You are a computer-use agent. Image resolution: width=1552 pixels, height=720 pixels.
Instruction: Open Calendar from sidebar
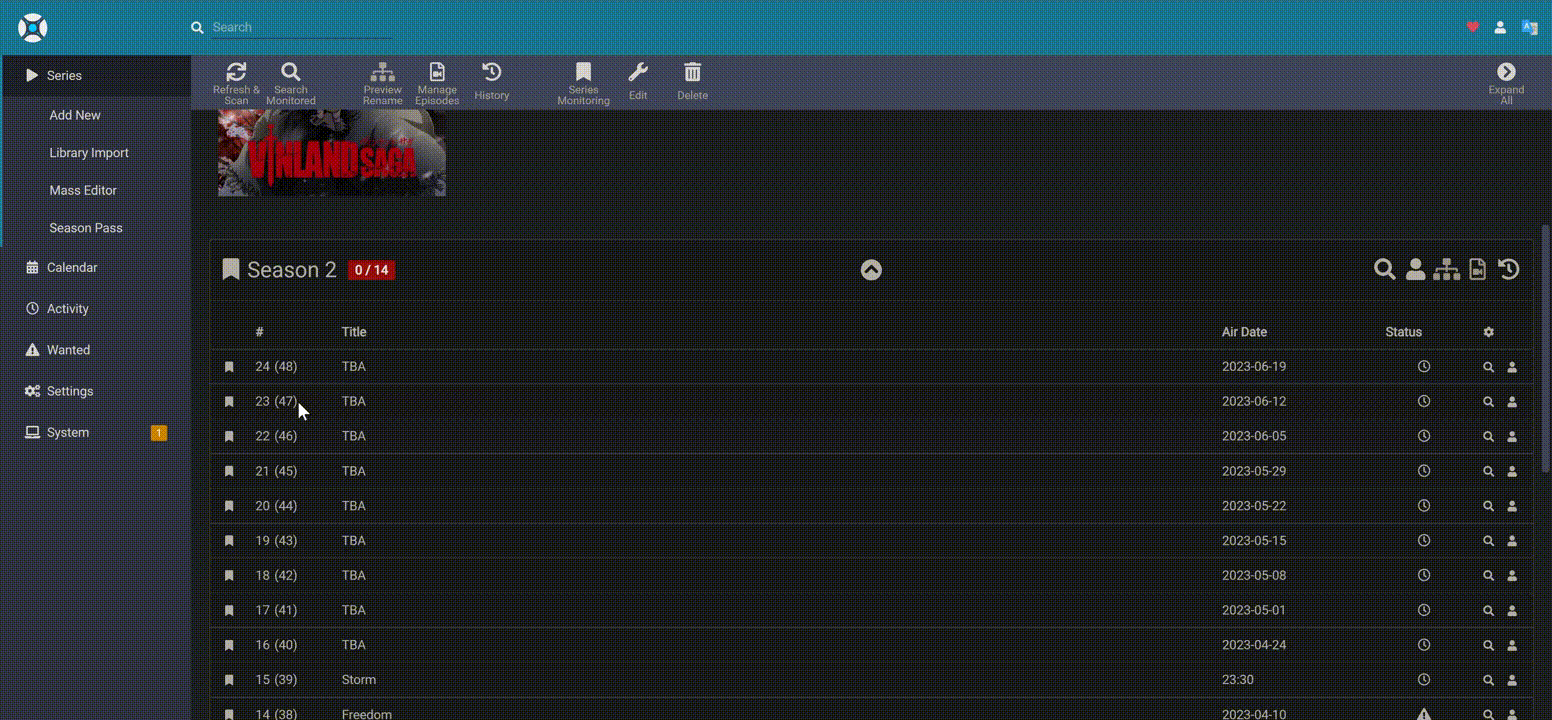pyautogui.click(x=72, y=267)
